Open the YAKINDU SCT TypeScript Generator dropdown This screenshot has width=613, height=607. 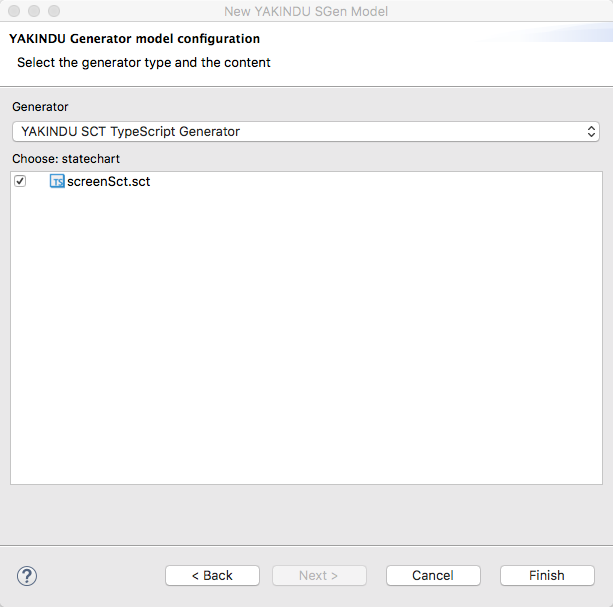click(x=306, y=132)
